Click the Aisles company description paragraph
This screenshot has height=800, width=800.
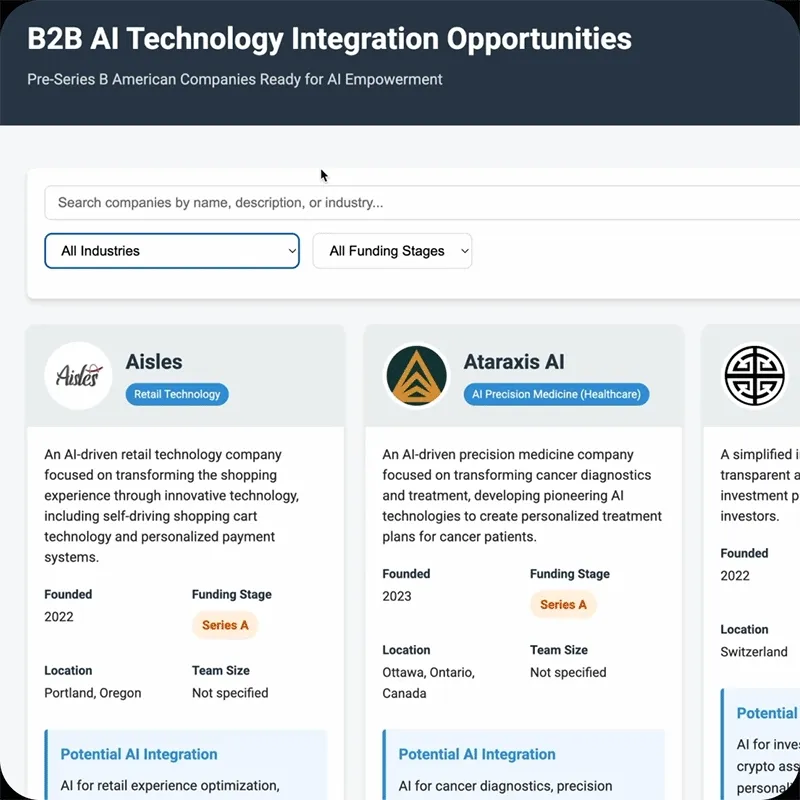pos(172,506)
